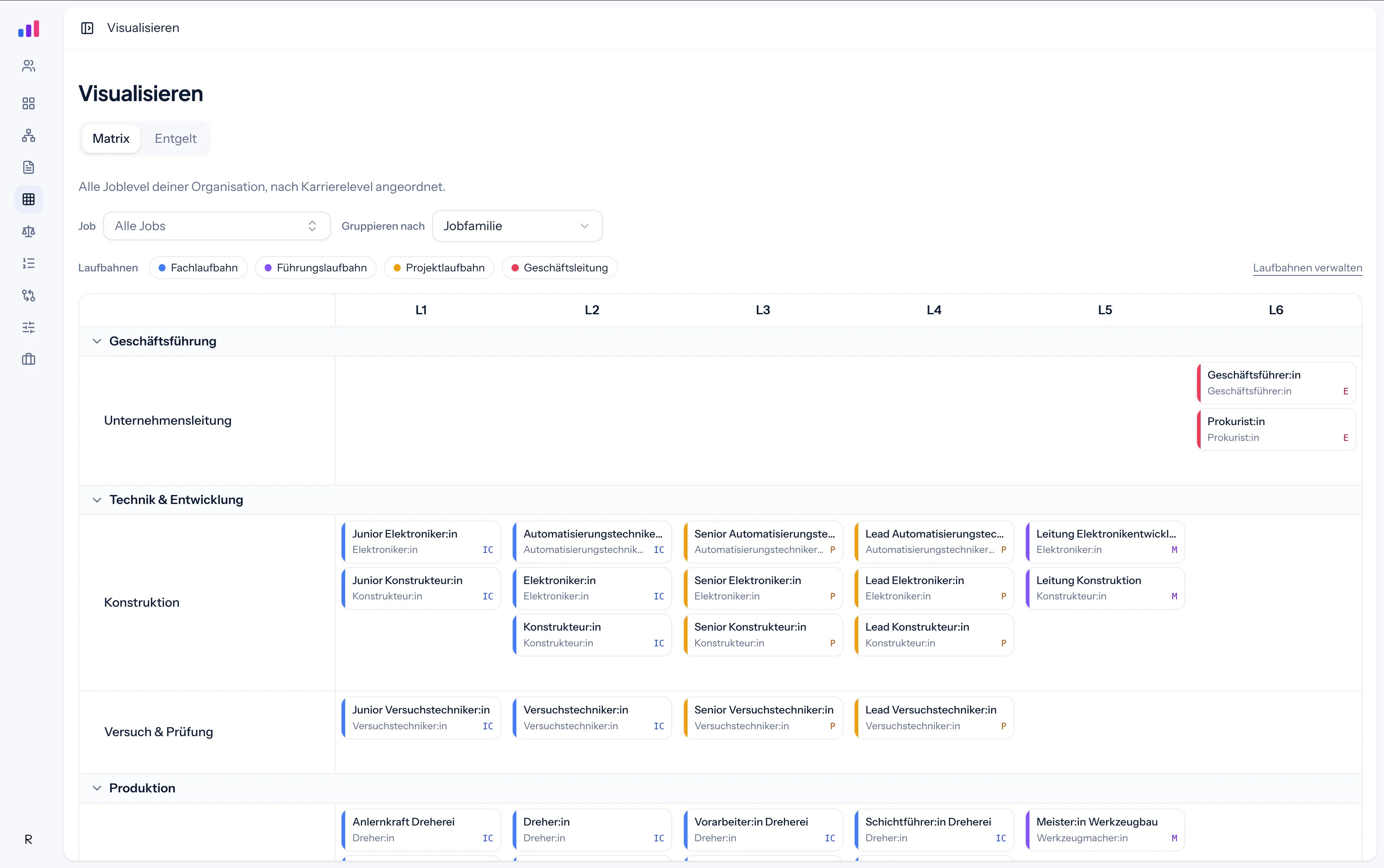The height and width of the screenshot is (868, 1384).
Task: Collapse the Produktion group
Action: point(97,788)
